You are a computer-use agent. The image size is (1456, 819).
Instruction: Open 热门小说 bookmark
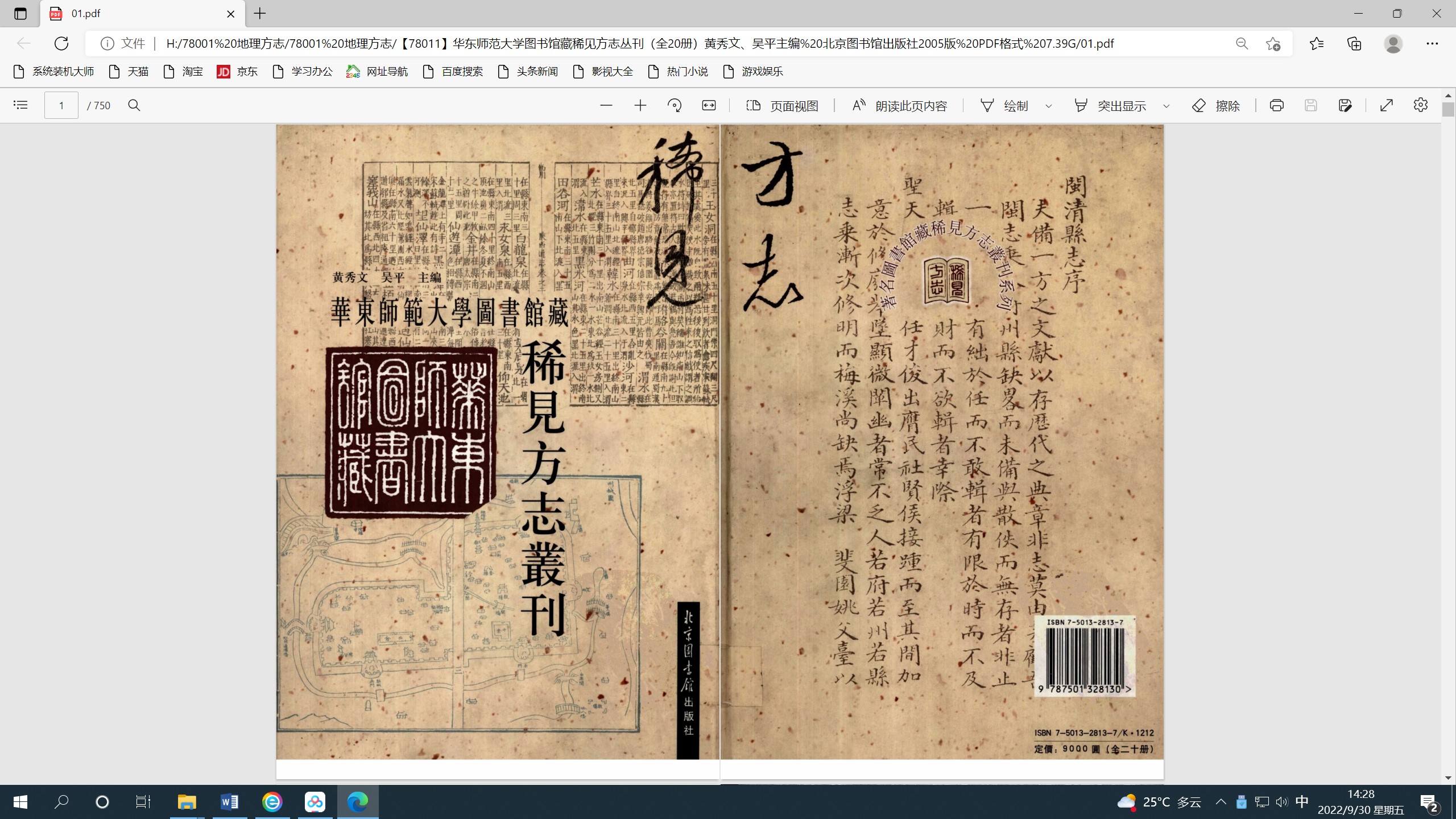pos(678,71)
